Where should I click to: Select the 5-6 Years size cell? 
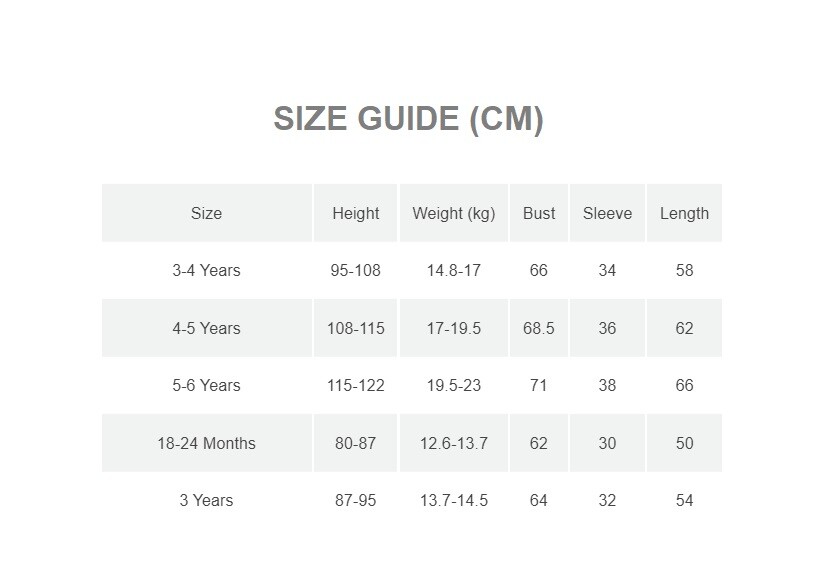206,385
